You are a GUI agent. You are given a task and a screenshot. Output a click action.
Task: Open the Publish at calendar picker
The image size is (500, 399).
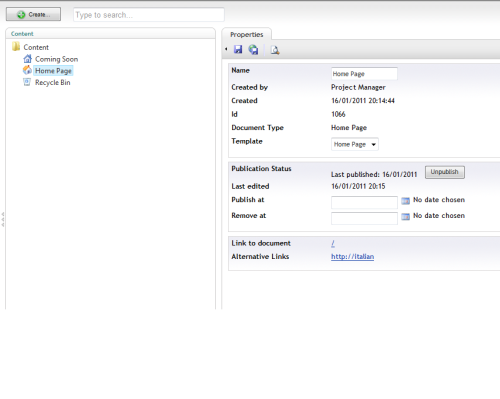[405, 201]
